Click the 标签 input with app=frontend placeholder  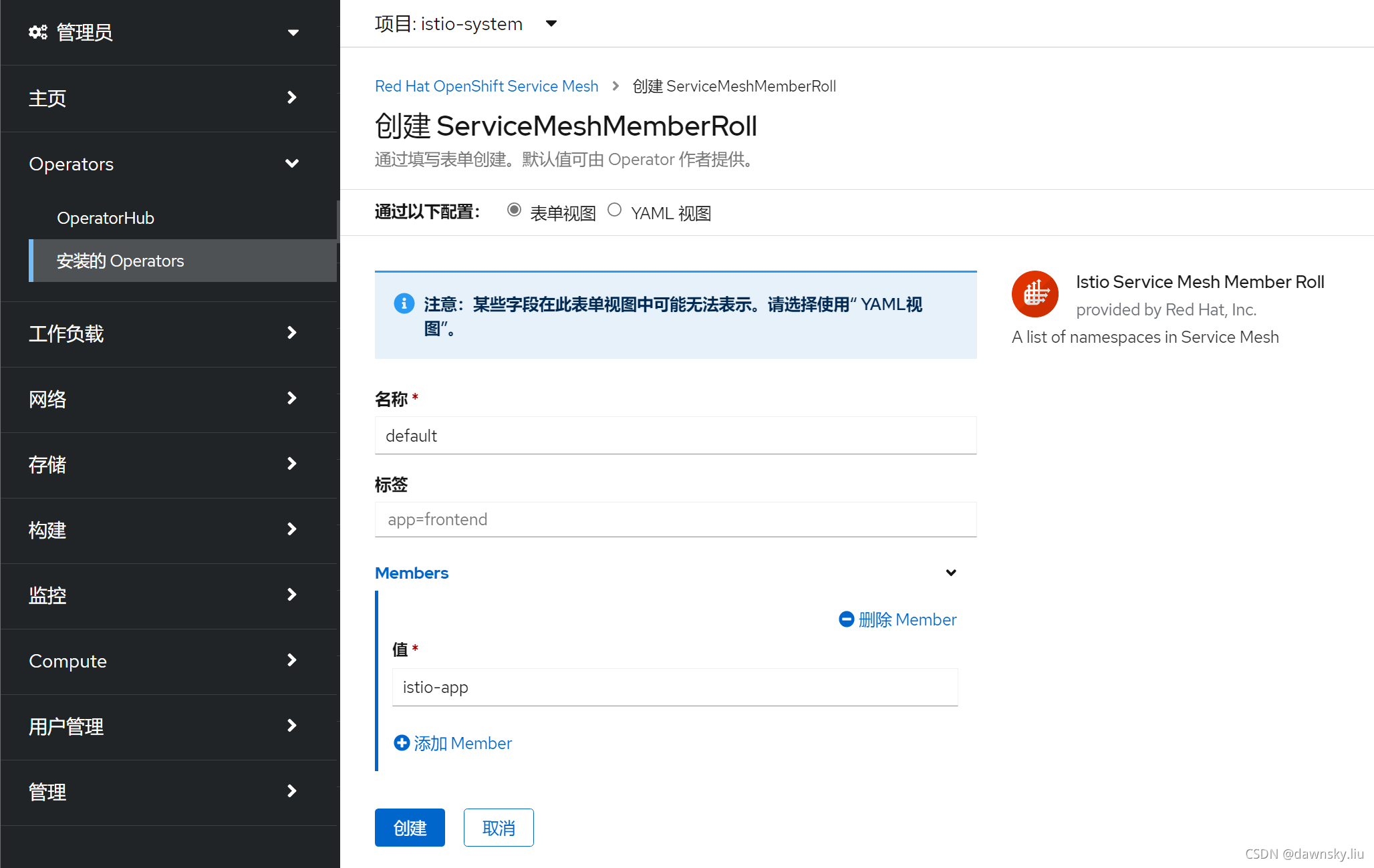click(675, 519)
